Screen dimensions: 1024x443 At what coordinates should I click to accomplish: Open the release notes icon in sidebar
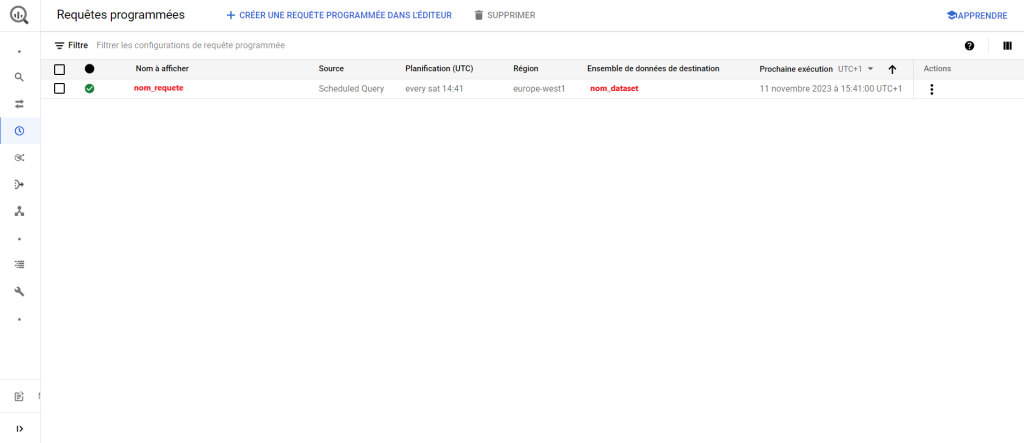[x=19, y=397]
